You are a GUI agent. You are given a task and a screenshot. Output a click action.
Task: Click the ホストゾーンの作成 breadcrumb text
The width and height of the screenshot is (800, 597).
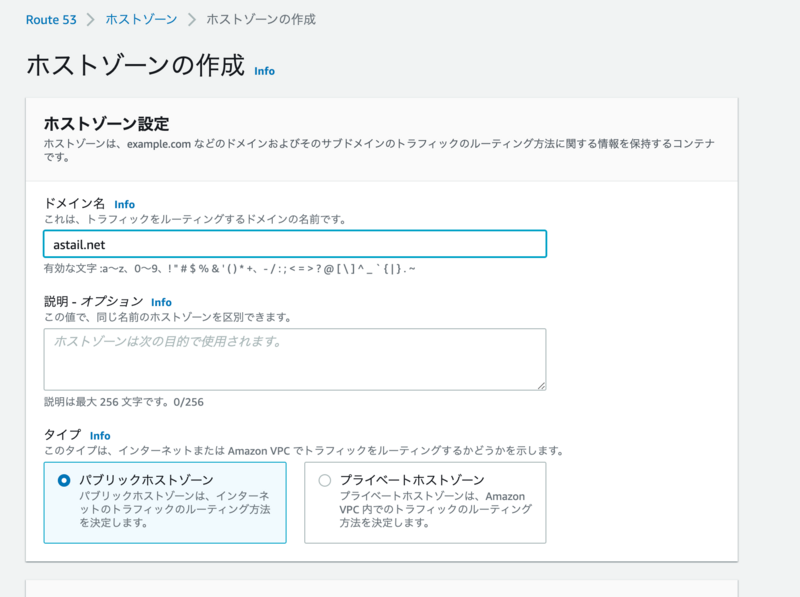pyautogui.click(x=261, y=19)
